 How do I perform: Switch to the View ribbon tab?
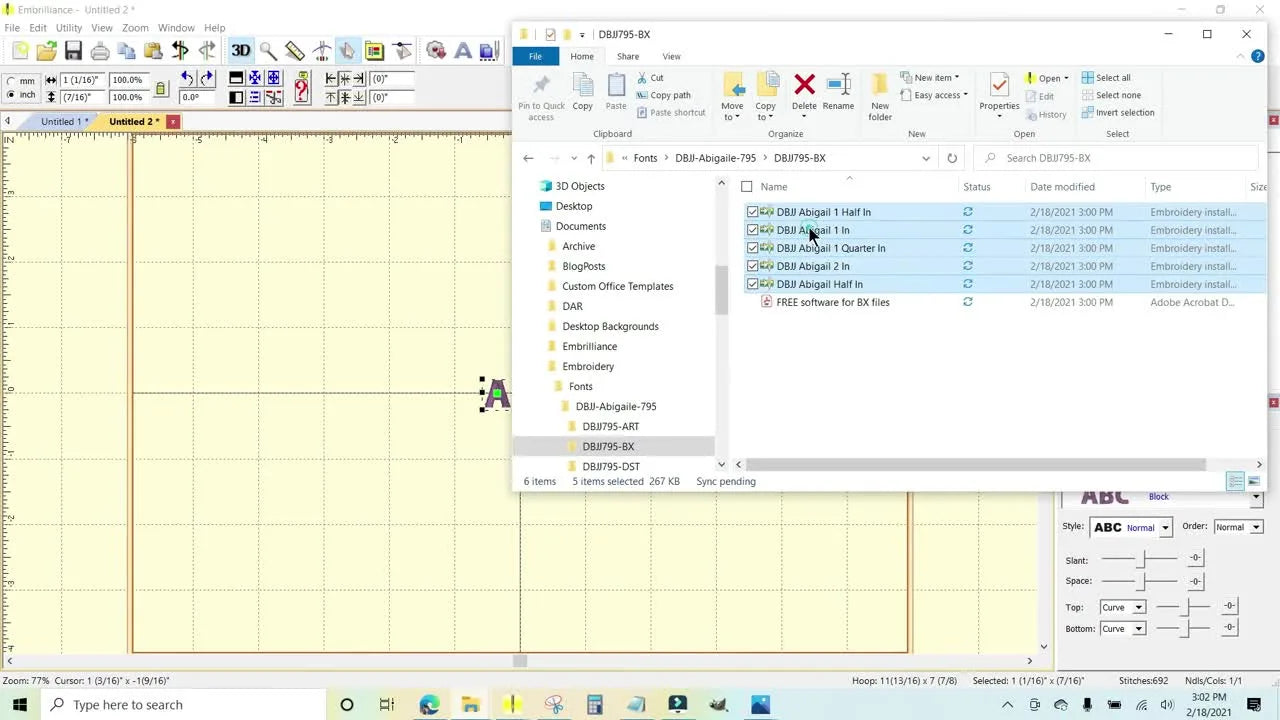click(x=671, y=56)
